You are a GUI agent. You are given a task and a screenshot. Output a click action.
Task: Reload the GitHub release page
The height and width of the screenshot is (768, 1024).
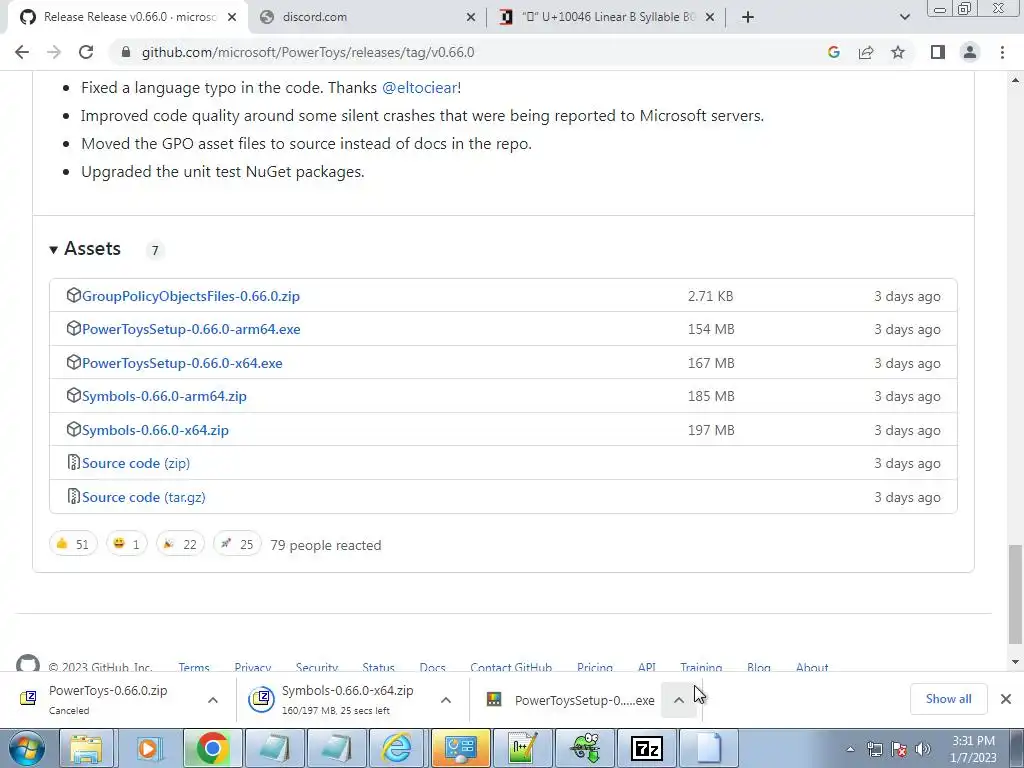click(86, 52)
